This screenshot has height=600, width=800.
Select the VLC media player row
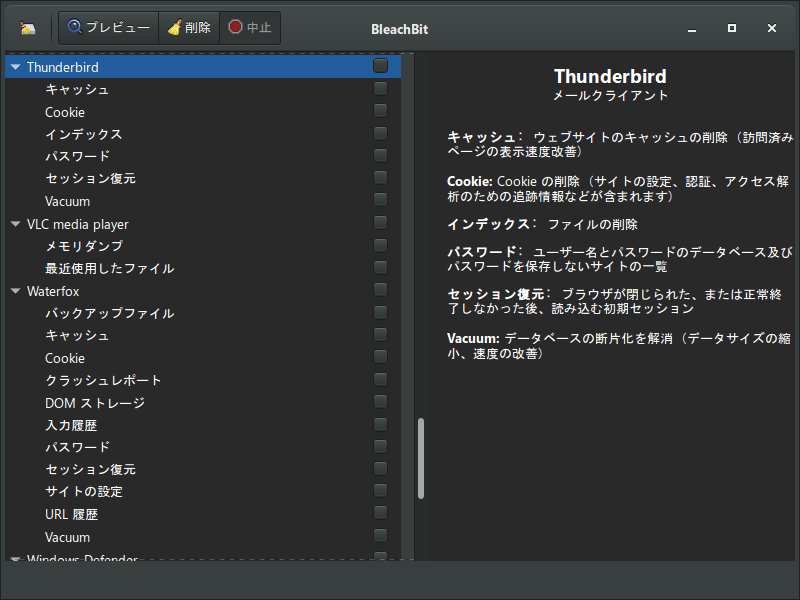pos(203,224)
